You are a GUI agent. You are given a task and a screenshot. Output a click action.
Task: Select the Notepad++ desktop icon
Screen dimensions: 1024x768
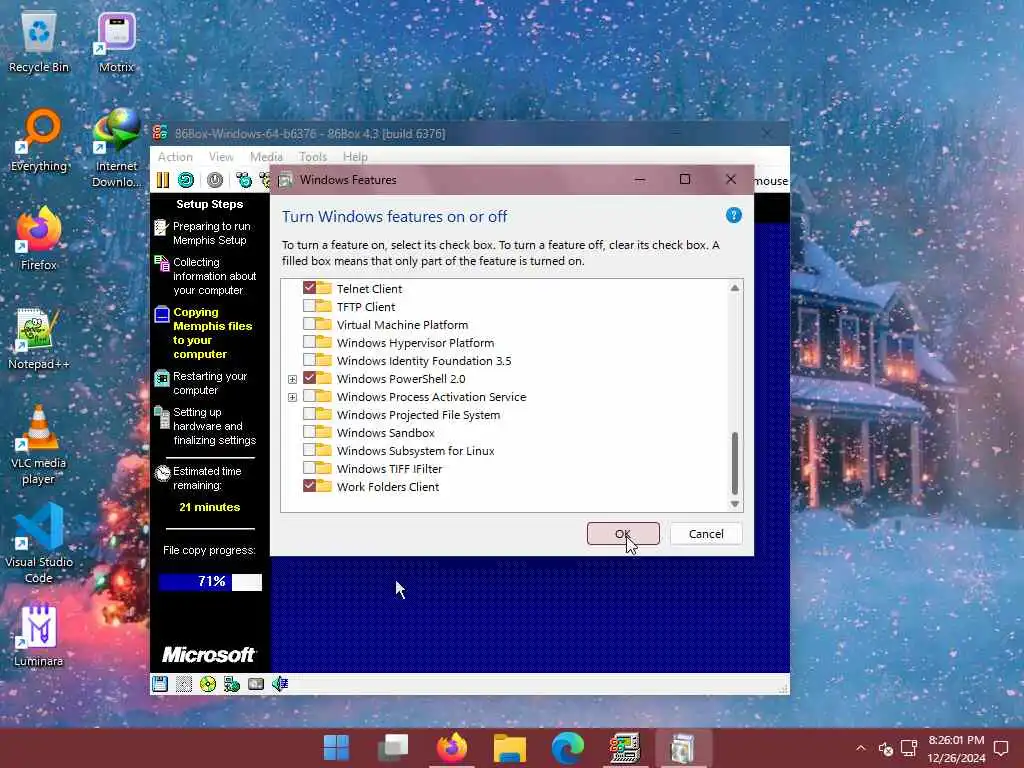tap(39, 340)
